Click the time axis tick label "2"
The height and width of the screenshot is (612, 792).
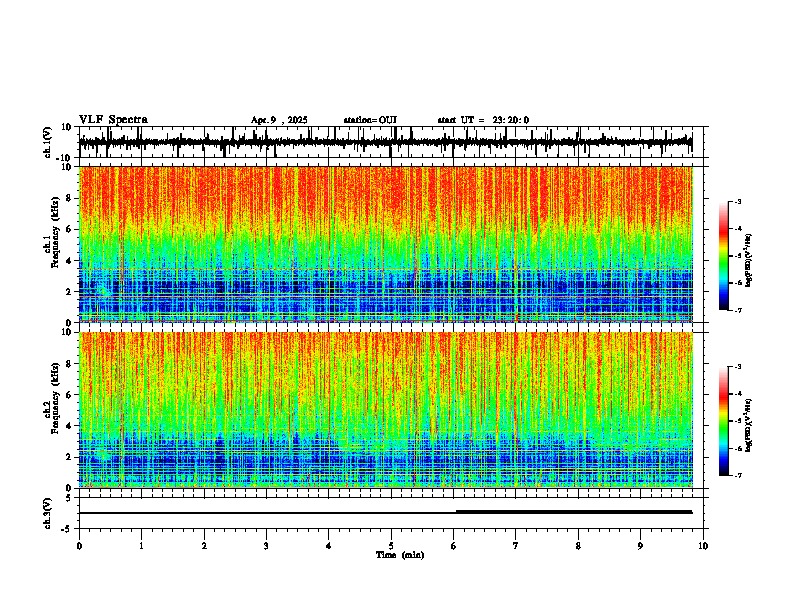[x=204, y=546]
